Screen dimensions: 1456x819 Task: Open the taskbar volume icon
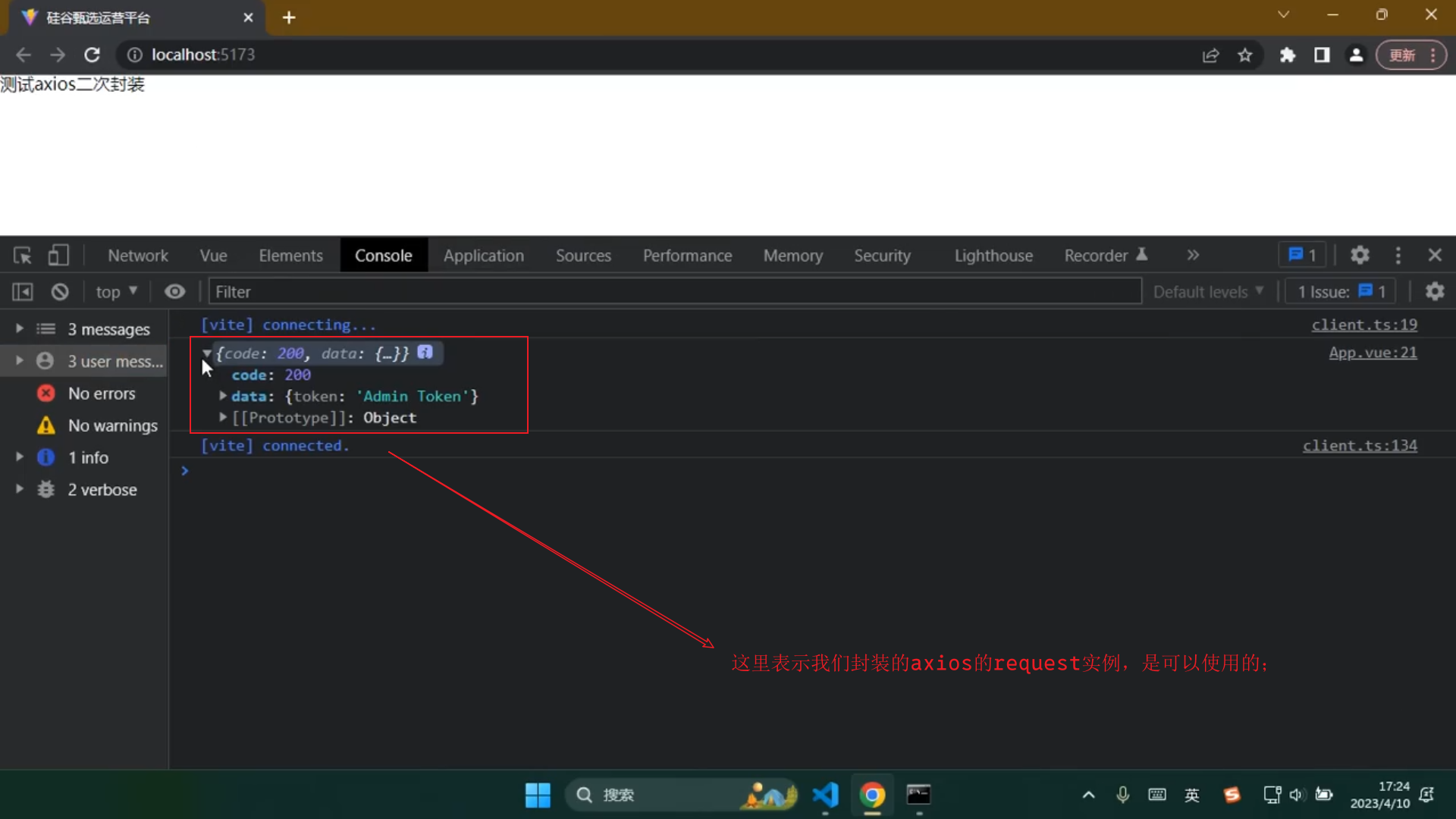tap(1296, 795)
